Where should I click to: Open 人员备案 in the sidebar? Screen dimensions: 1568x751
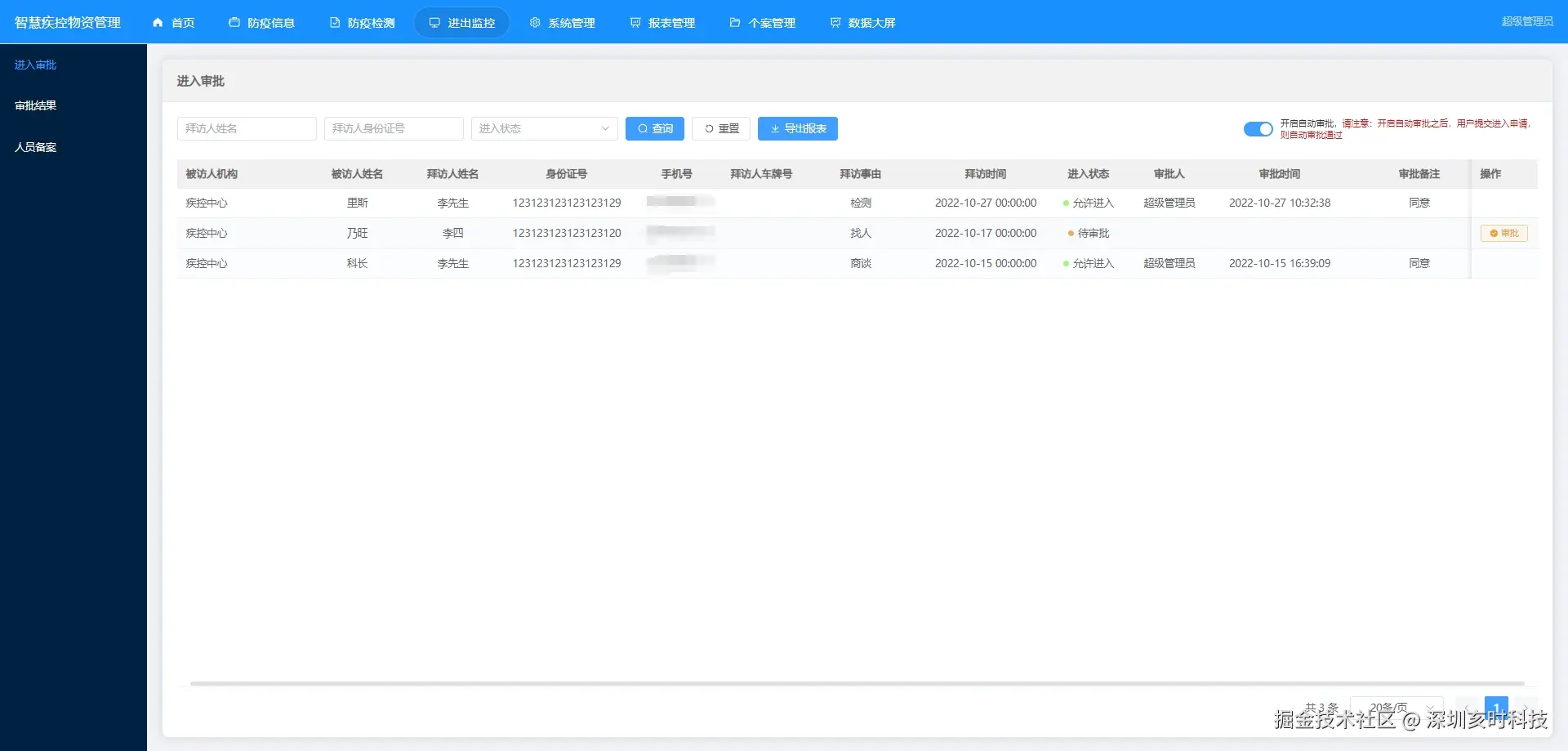(x=36, y=147)
